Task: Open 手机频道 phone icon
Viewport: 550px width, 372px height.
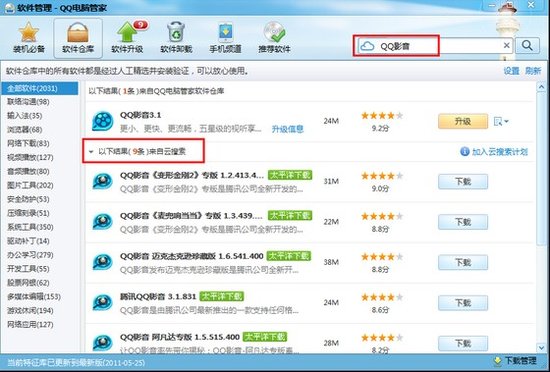Action: point(226,33)
